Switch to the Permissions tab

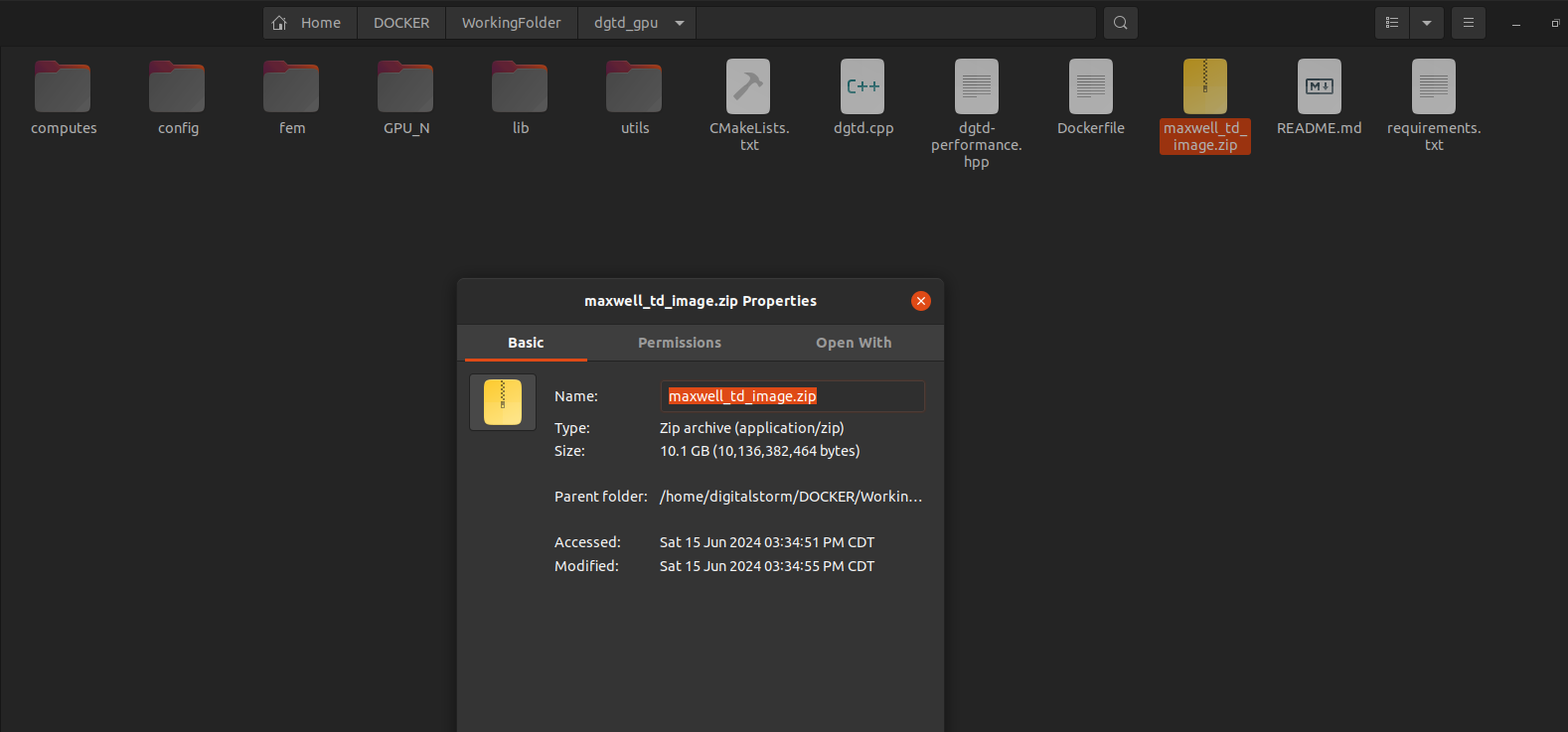[x=680, y=343]
